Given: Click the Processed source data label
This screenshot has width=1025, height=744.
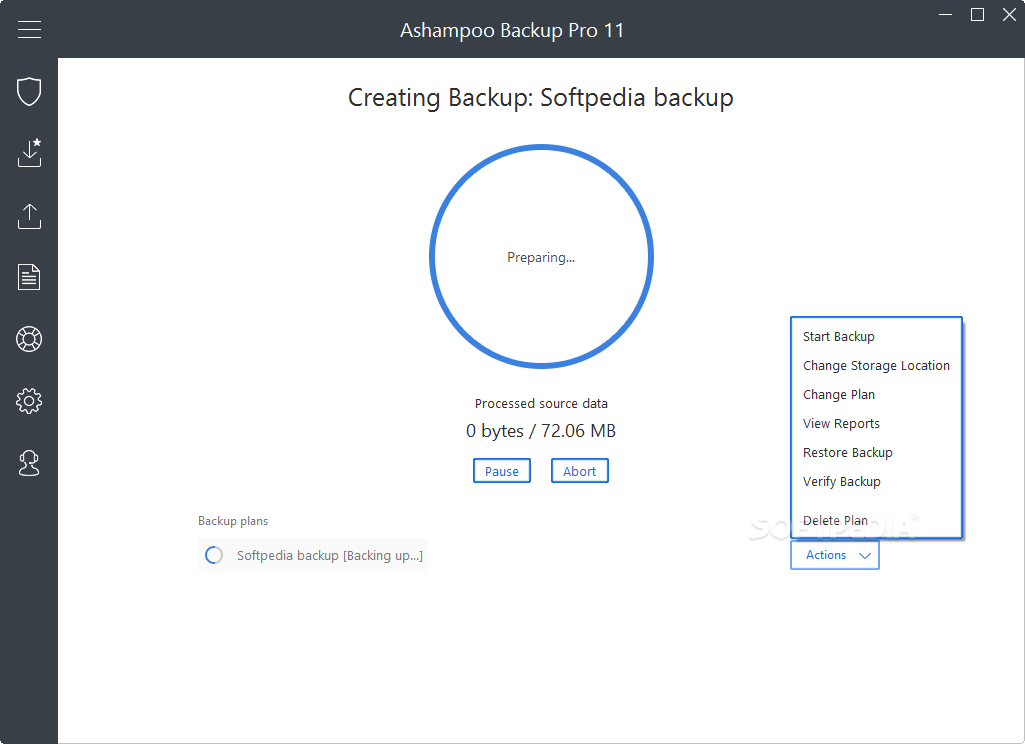Looking at the screenshot, I should point(541,403).
